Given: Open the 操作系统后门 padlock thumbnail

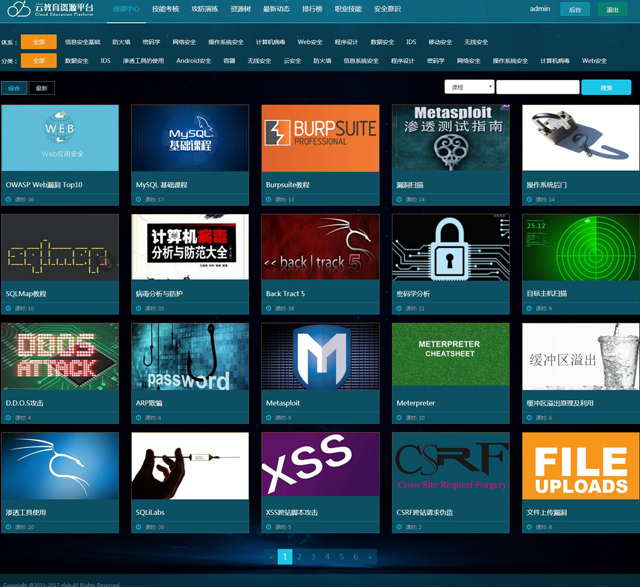Looking at the screenshot, I should [581, 138].
